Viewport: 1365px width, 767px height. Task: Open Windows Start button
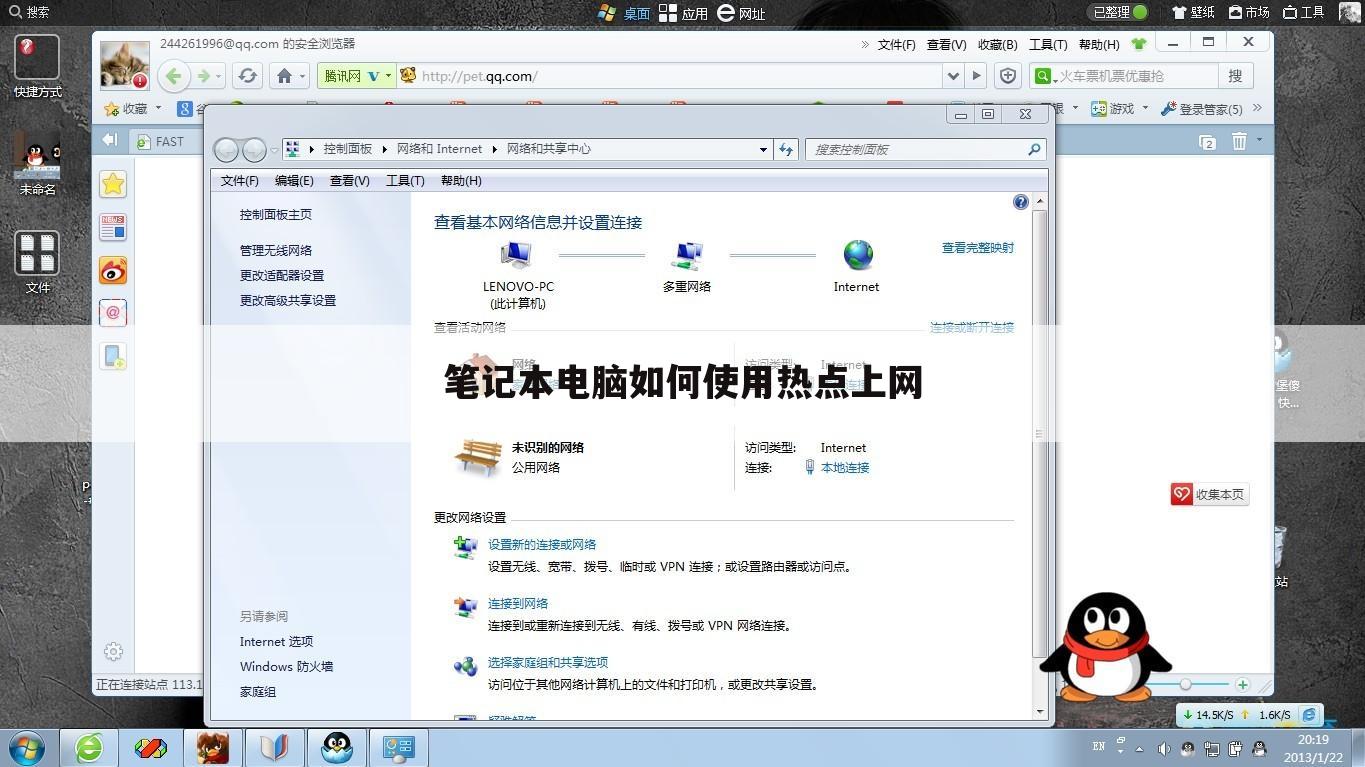click(x=28, y=747)
